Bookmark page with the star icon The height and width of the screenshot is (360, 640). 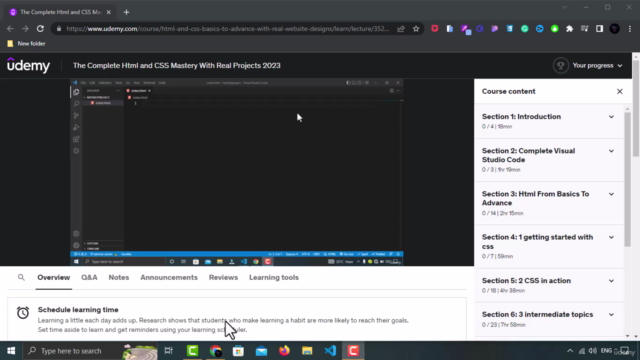pyautogui.click(x=416, y=29)
